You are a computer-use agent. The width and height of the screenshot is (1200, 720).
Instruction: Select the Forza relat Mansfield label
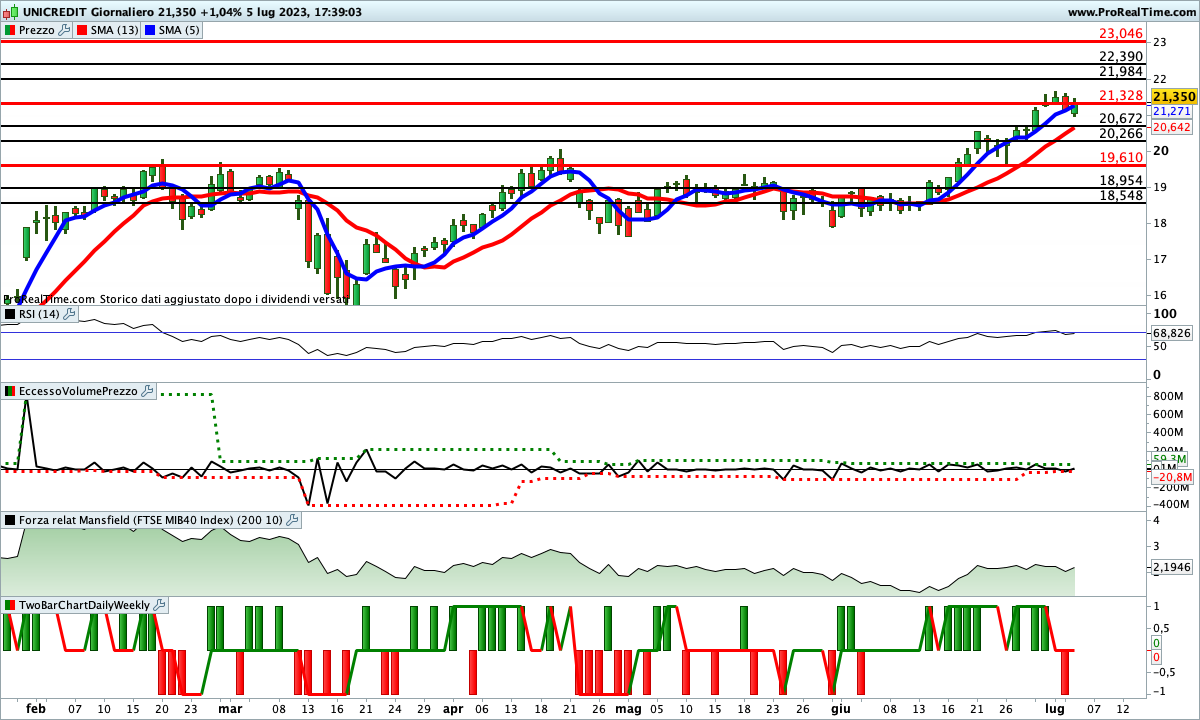151,520
